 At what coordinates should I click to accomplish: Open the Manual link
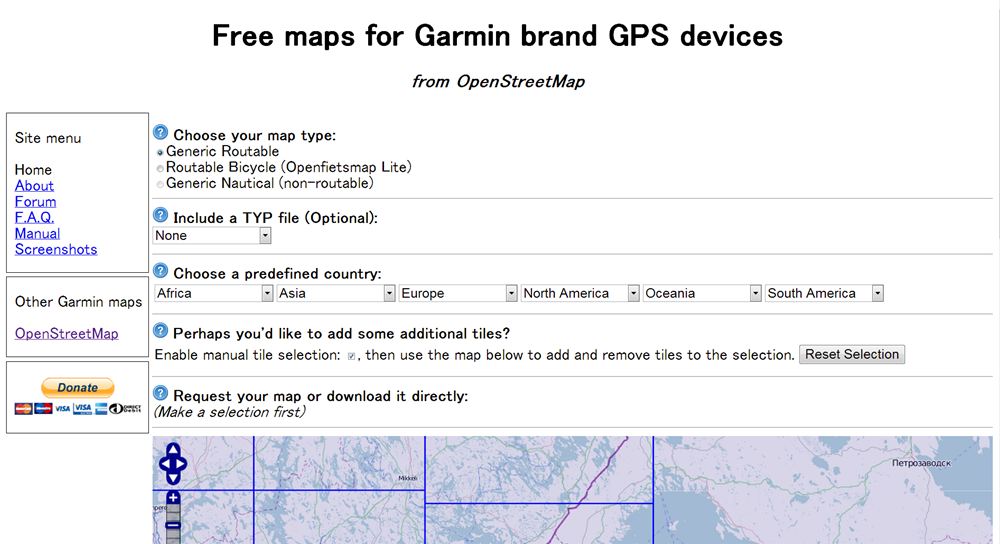tap(38, 233)
